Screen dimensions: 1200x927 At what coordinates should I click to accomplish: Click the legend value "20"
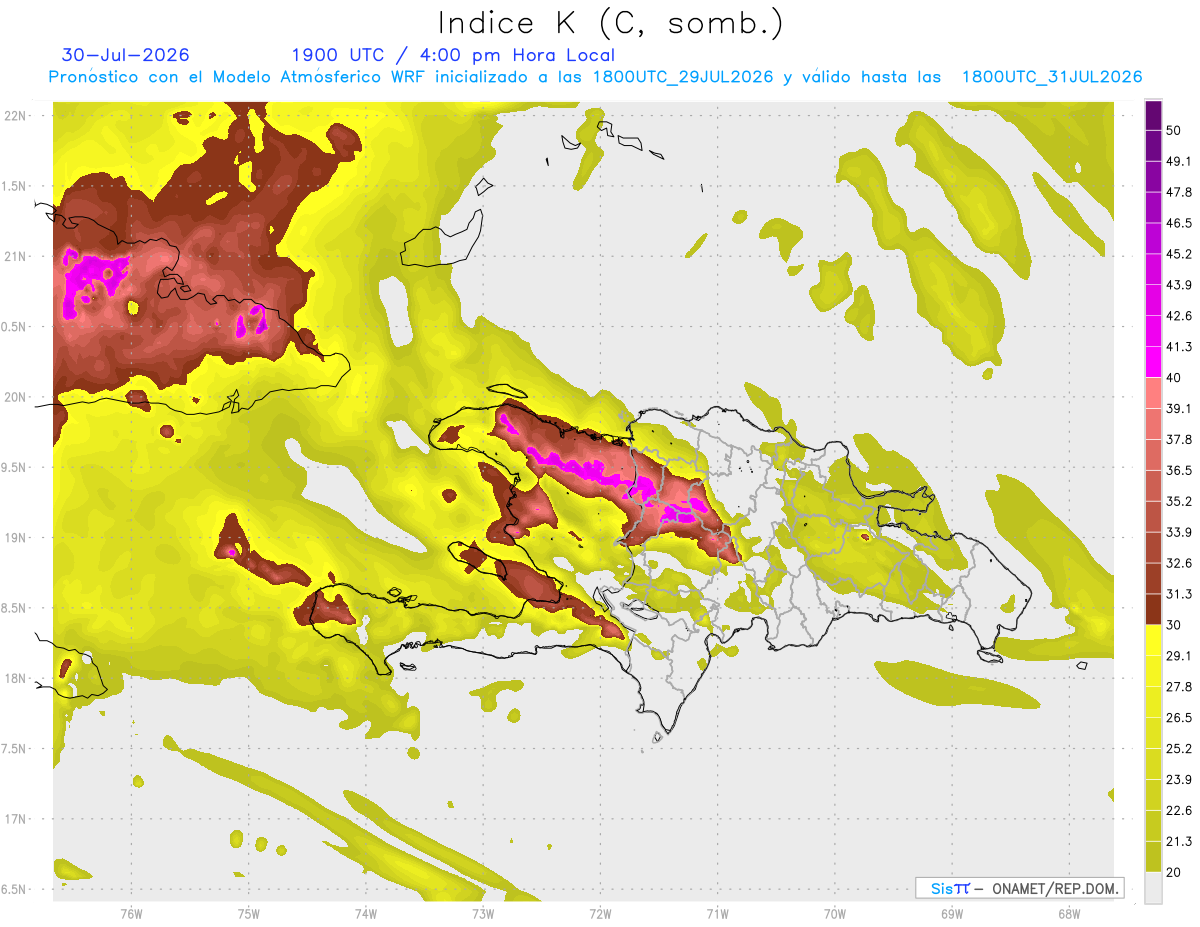(1175, 873)
